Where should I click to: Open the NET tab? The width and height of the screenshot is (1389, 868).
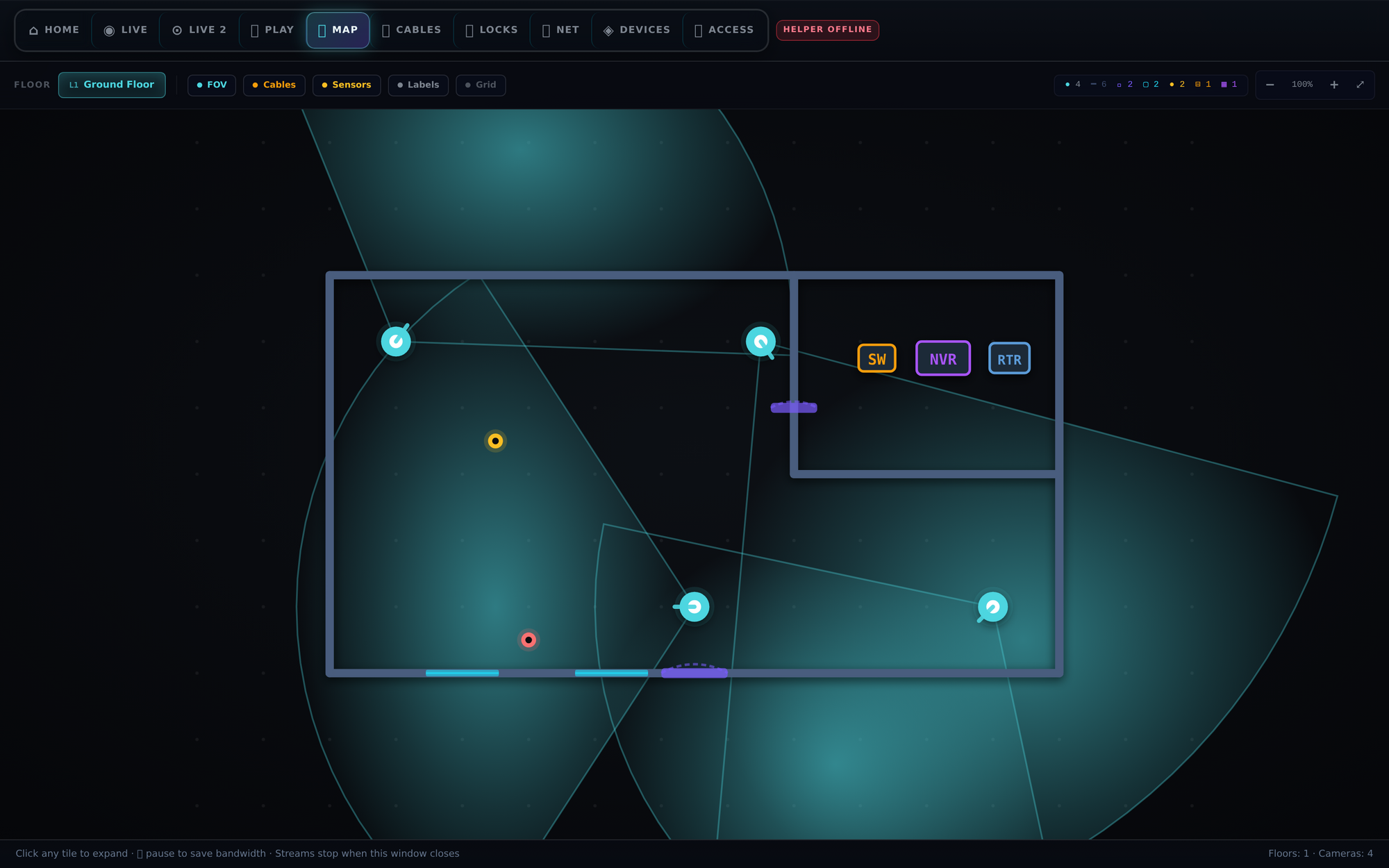point(560,30)
